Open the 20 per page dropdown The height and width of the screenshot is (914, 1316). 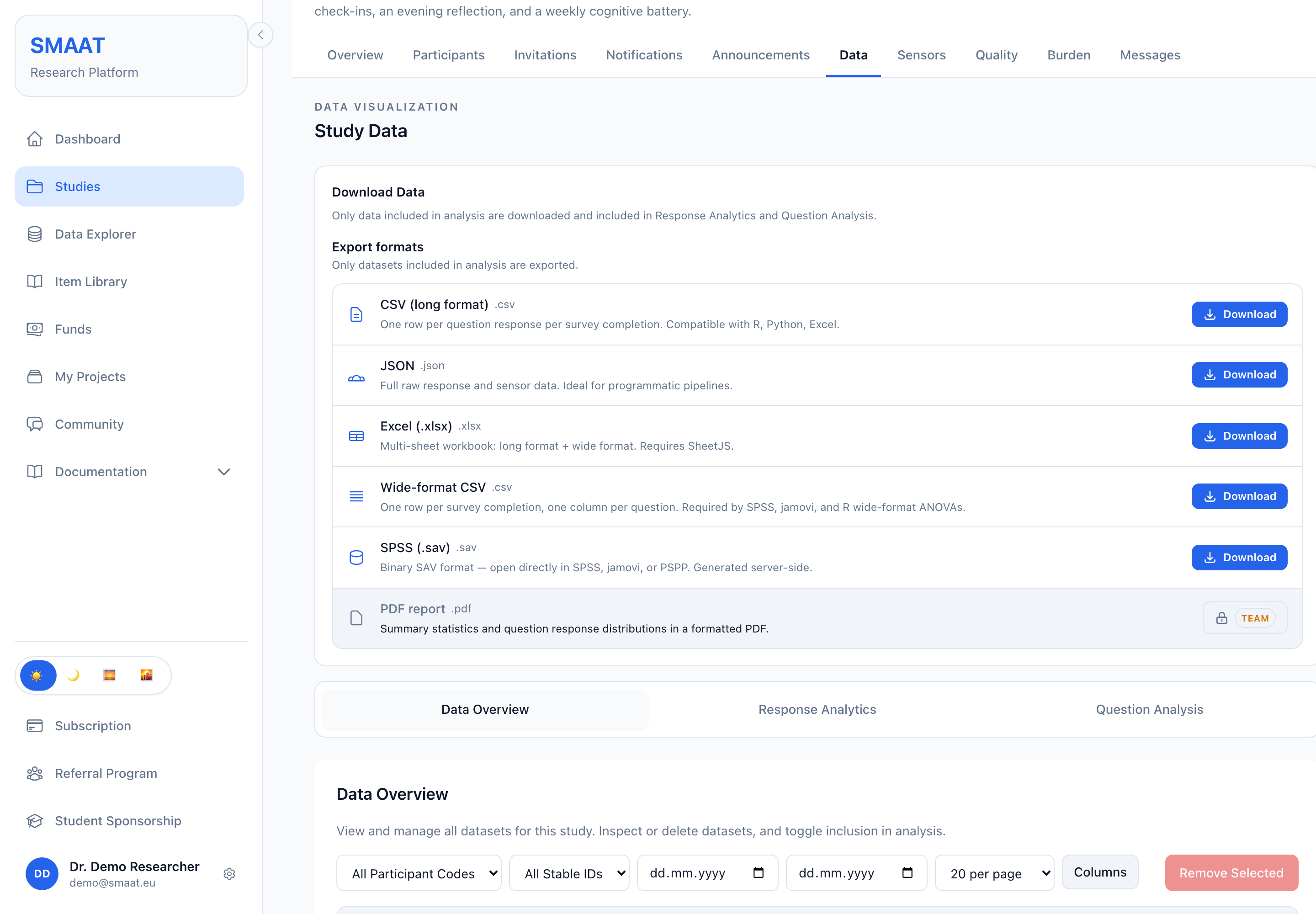[x=995, y=873]
